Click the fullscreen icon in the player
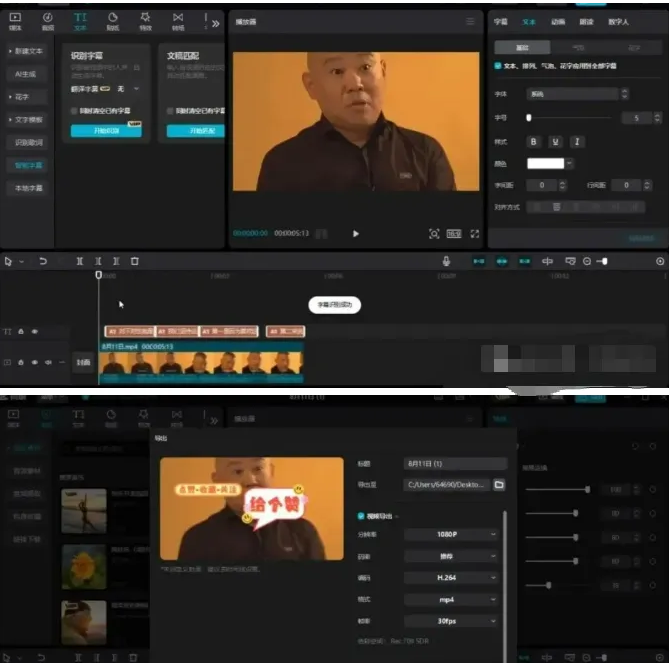 [474, 234]
